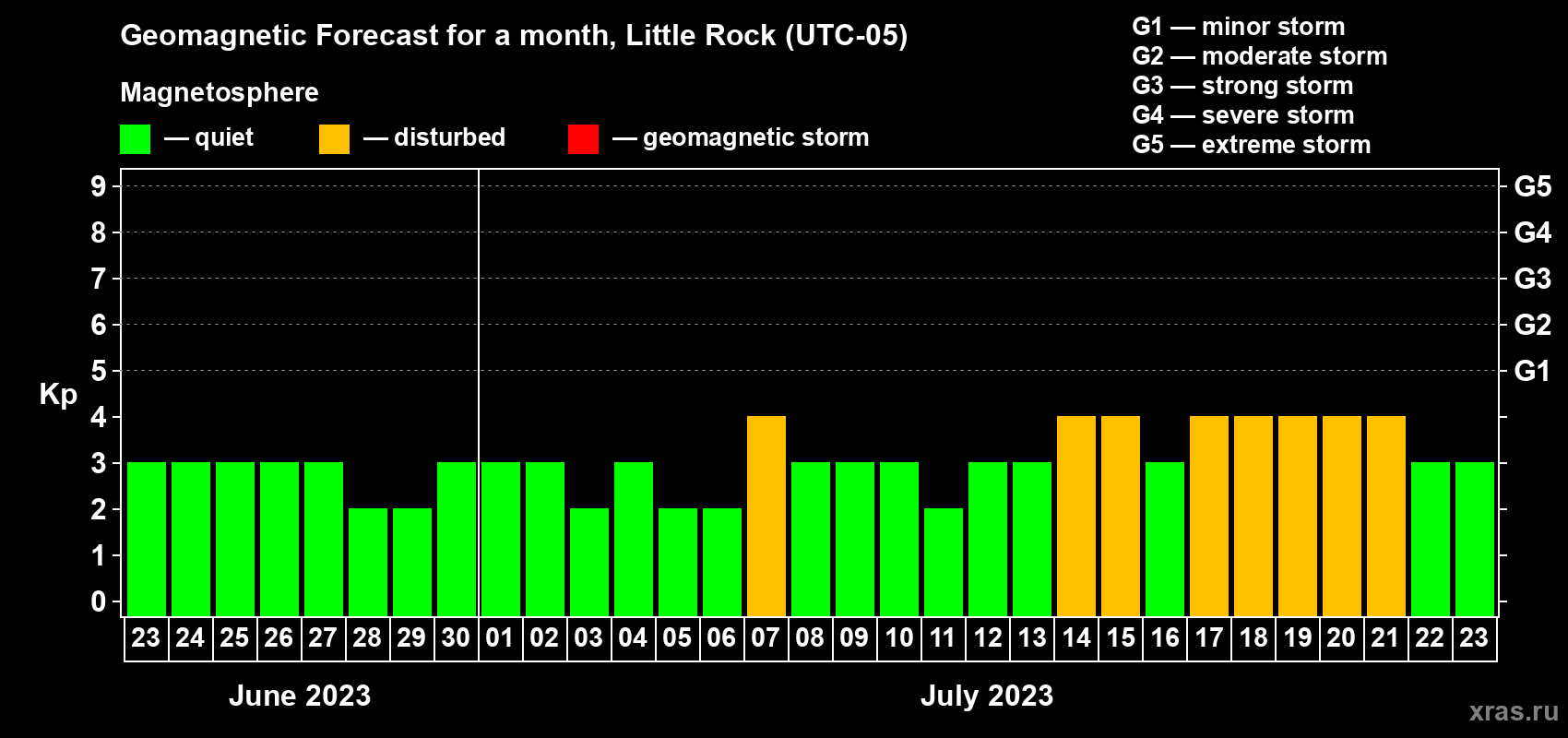
Task: Click the Kp axis value '0'
Action: (99, 601)
